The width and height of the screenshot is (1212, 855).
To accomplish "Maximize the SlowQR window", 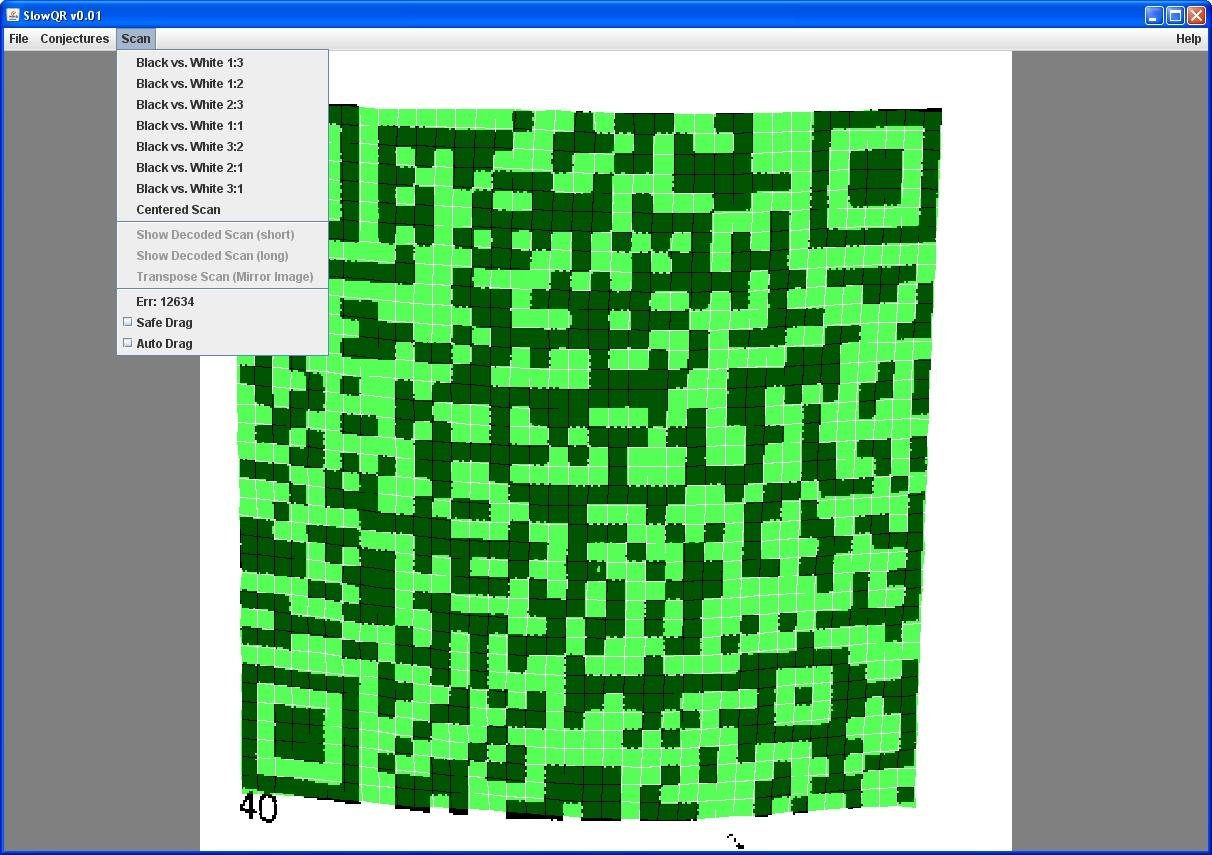I will click(x=1175, y=15).
